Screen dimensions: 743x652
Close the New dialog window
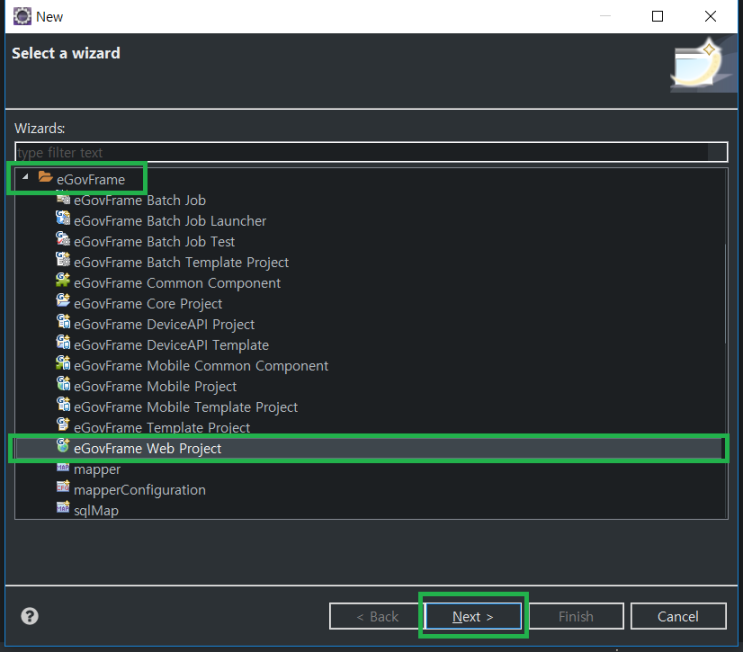710,17
